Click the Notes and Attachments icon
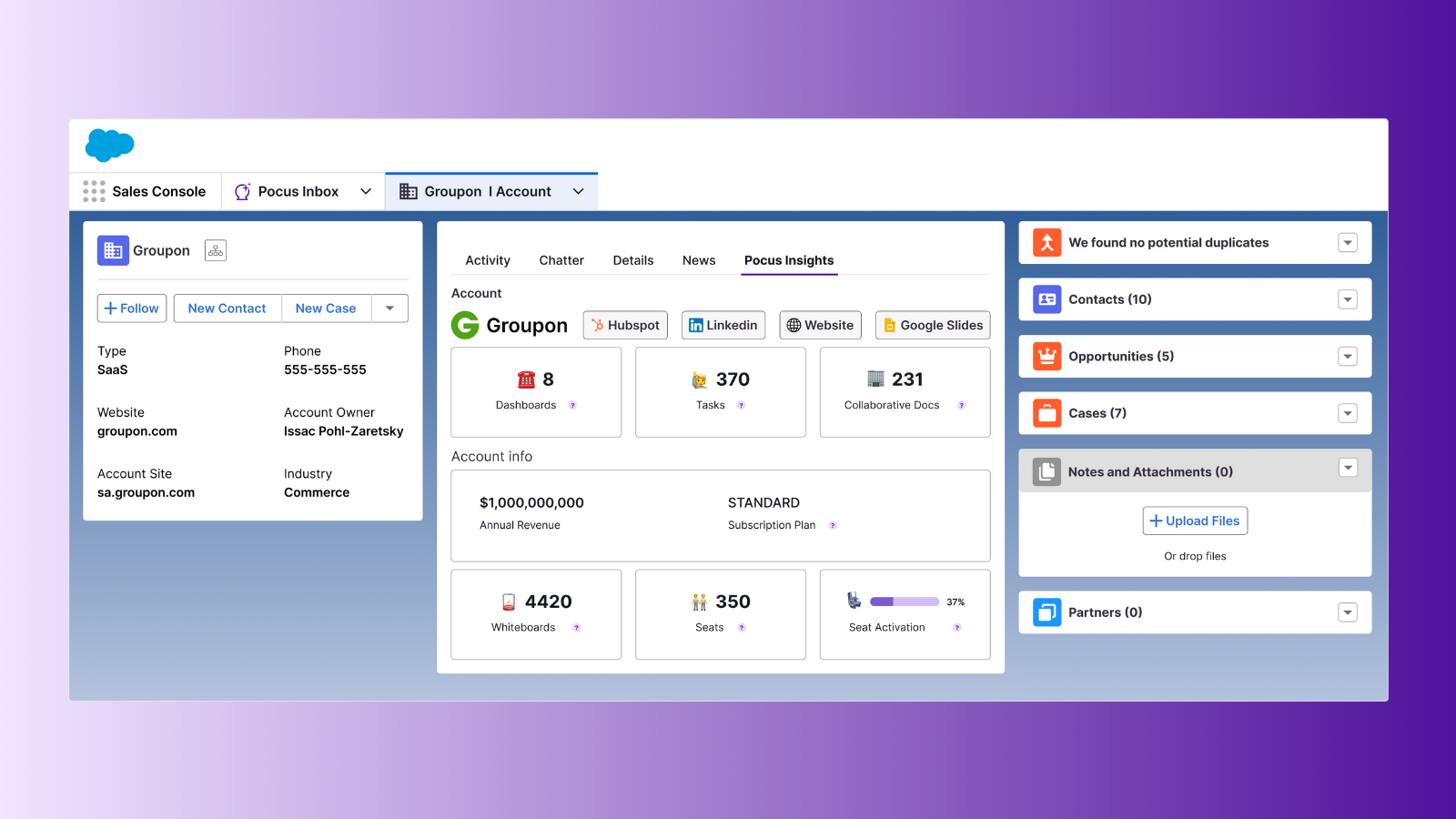The height and width of the screenshot is (819, 1456). [1046, 471]
